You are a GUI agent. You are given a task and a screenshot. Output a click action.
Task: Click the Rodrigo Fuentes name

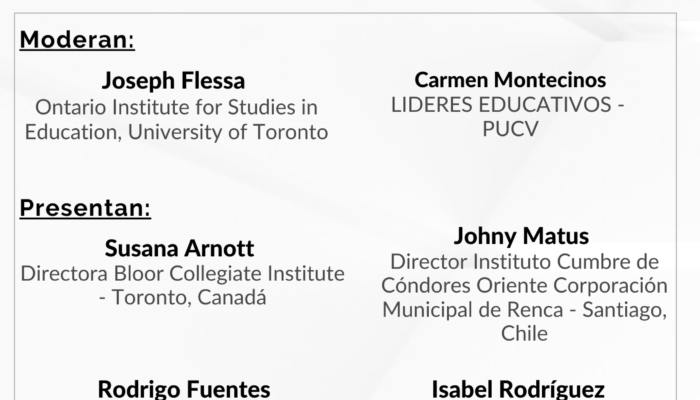click(x=184, y=389)
